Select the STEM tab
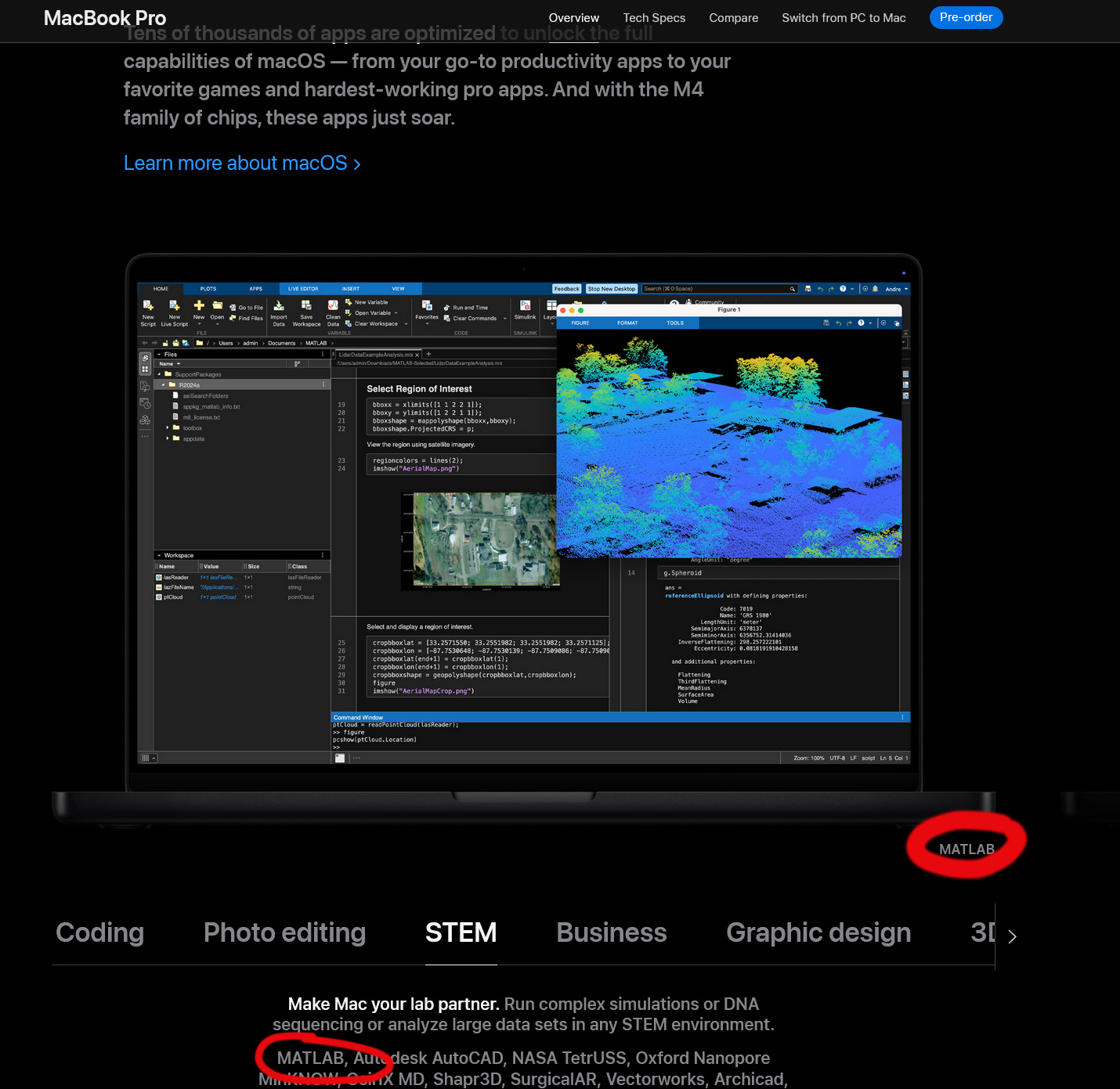 pyautogui.click(x=461, y=932)
